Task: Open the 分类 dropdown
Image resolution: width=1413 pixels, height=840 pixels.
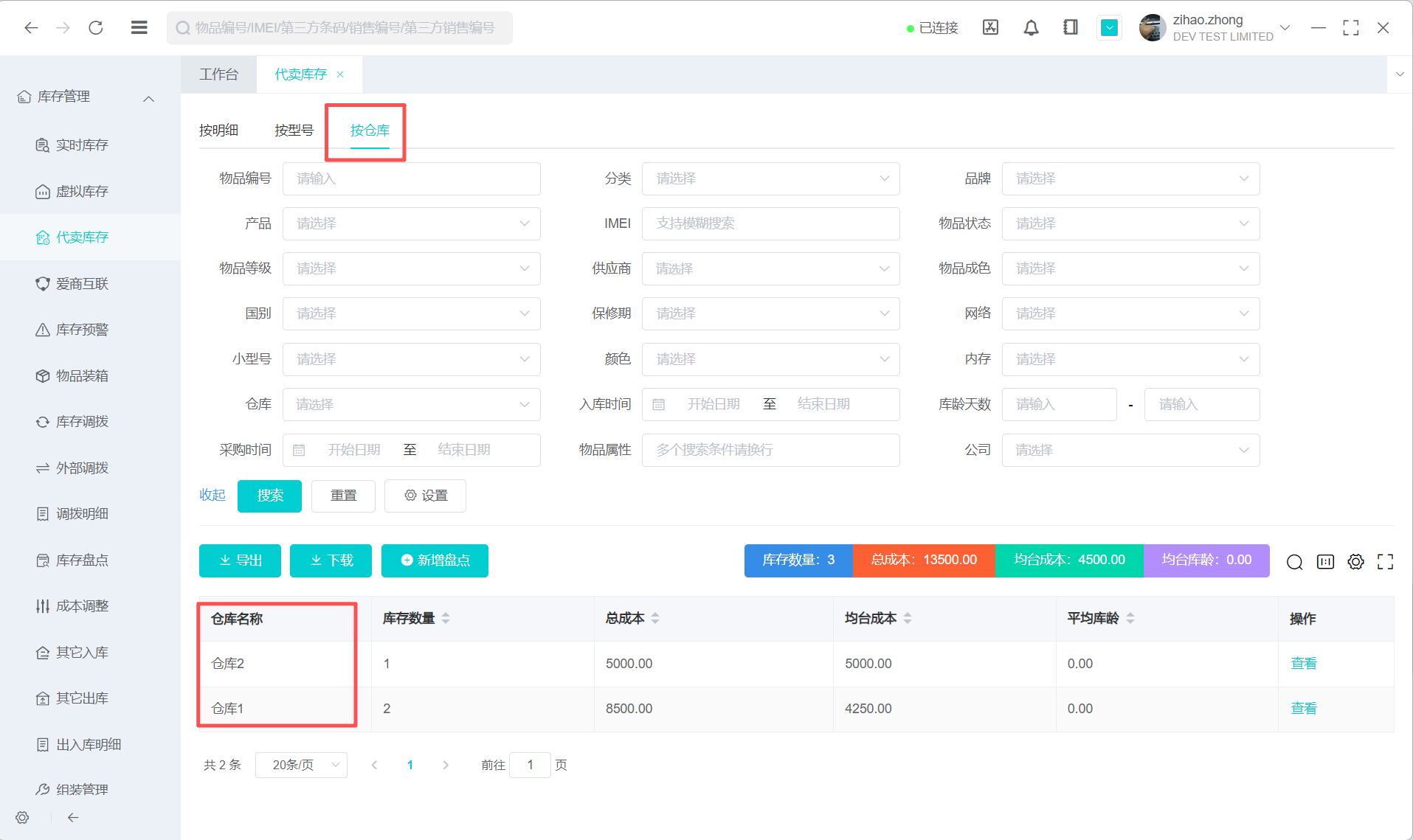Action: click(770, 179)
